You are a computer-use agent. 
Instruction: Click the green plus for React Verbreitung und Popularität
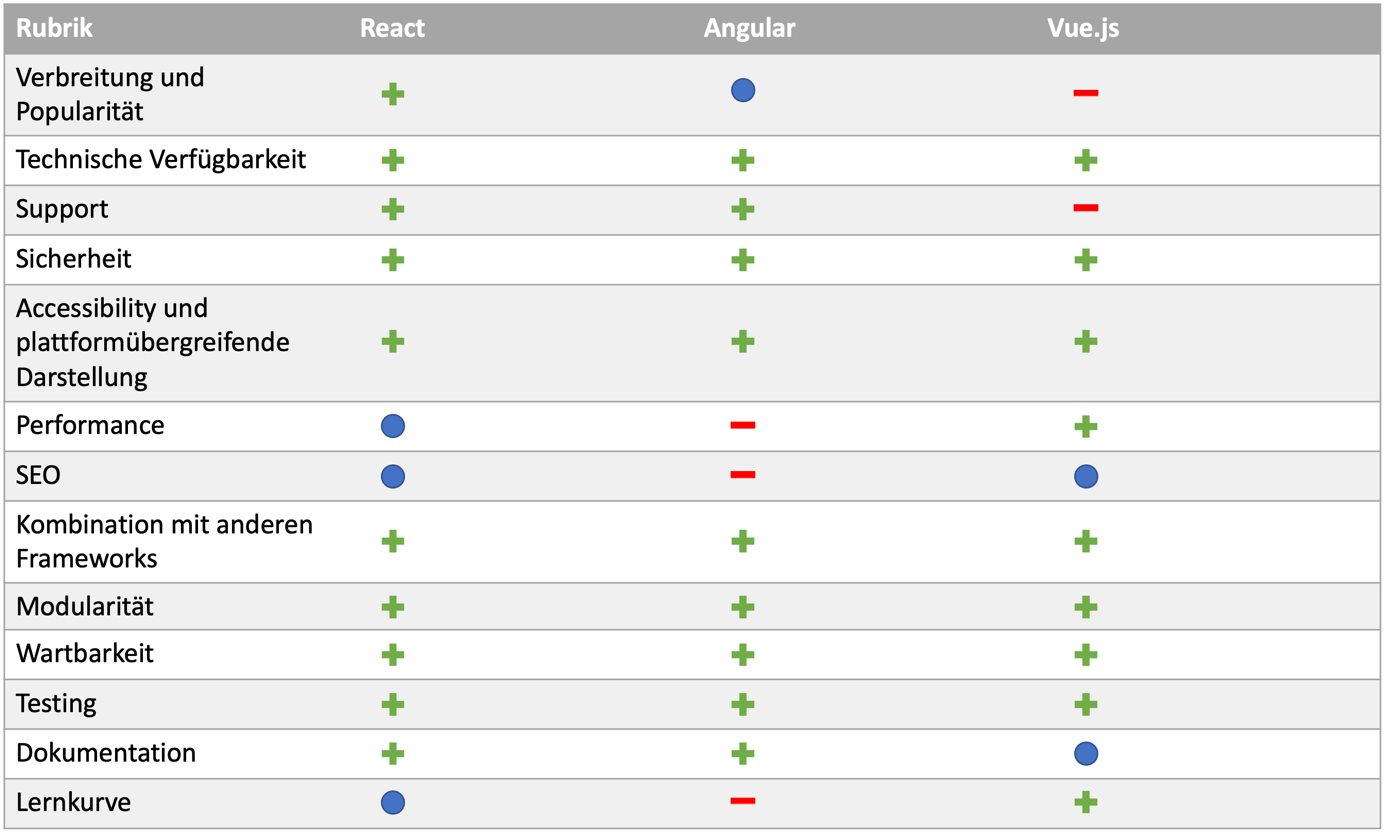pos(393,95)
